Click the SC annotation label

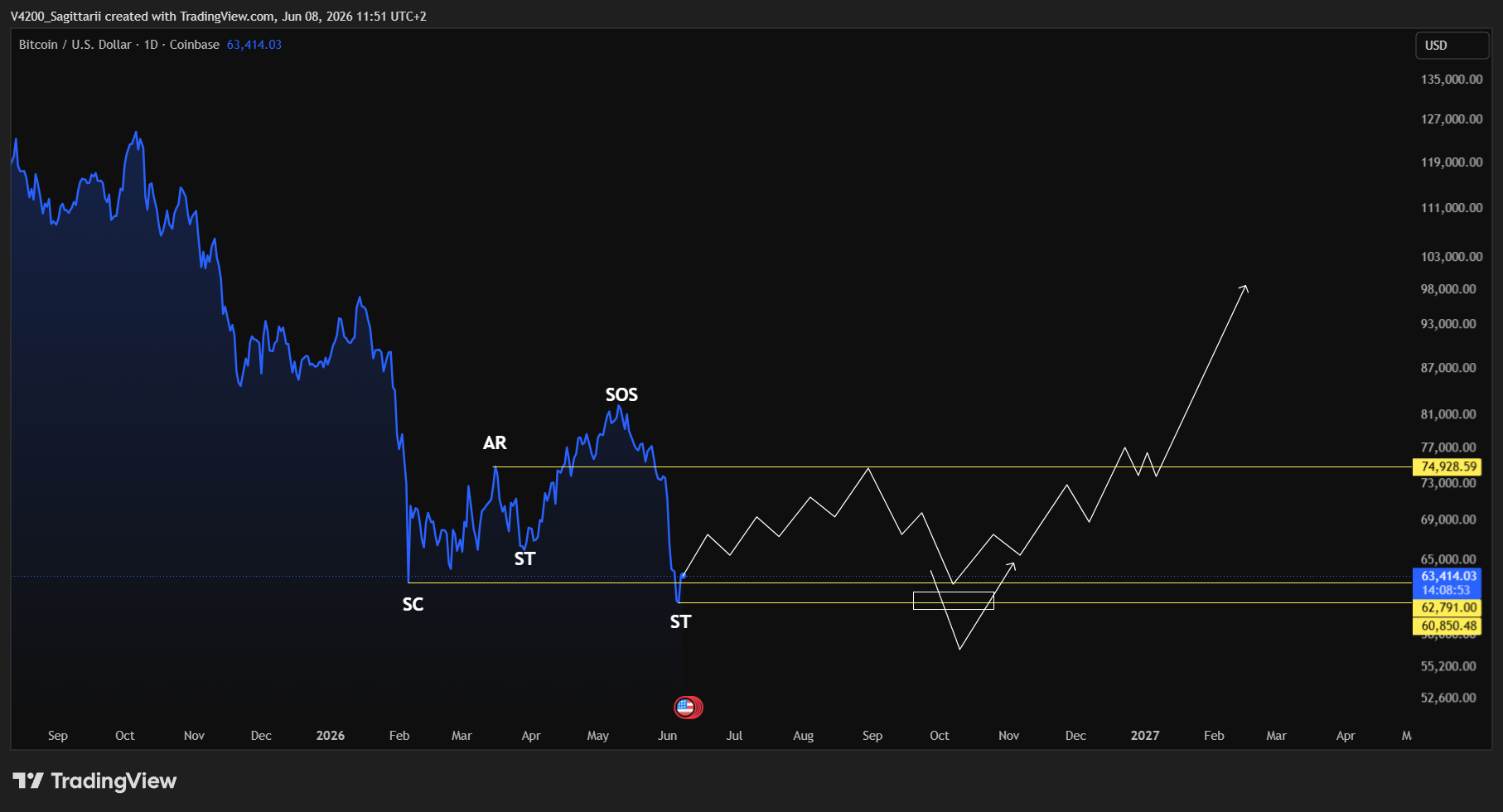(x=413, y=604)
